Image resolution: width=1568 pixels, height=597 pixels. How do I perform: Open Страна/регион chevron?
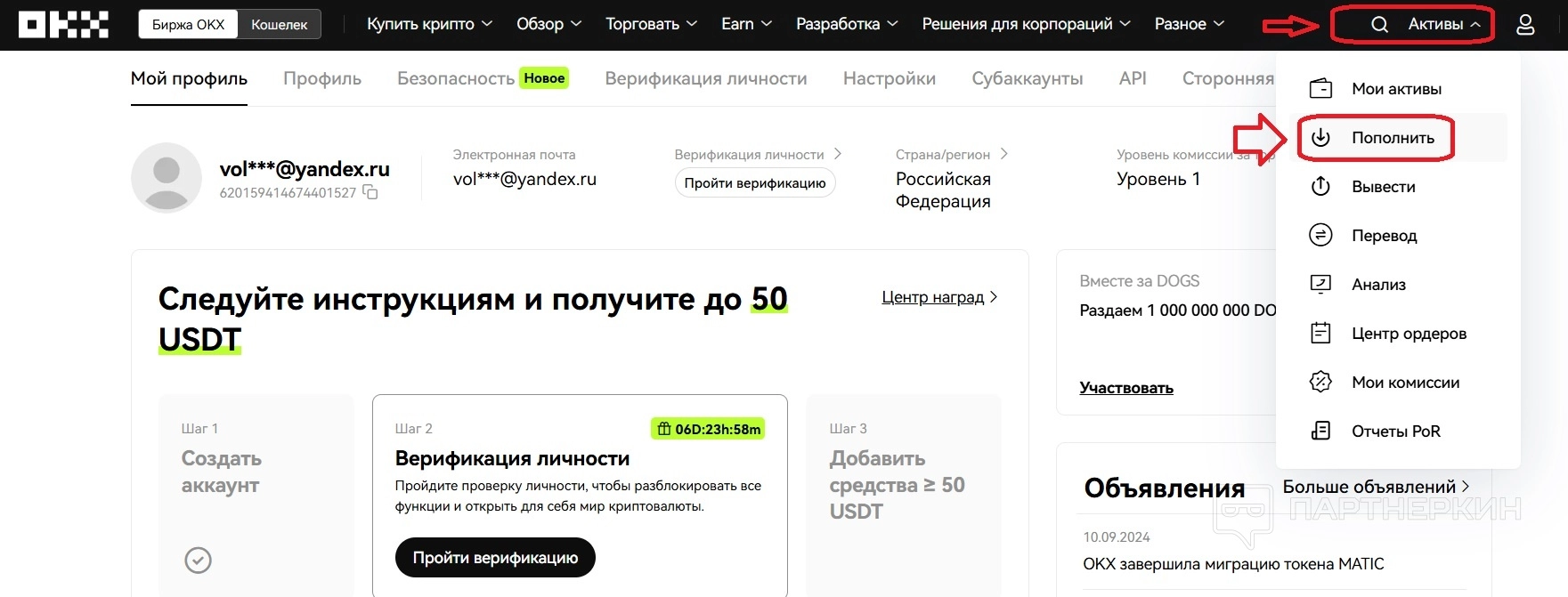1004,154
